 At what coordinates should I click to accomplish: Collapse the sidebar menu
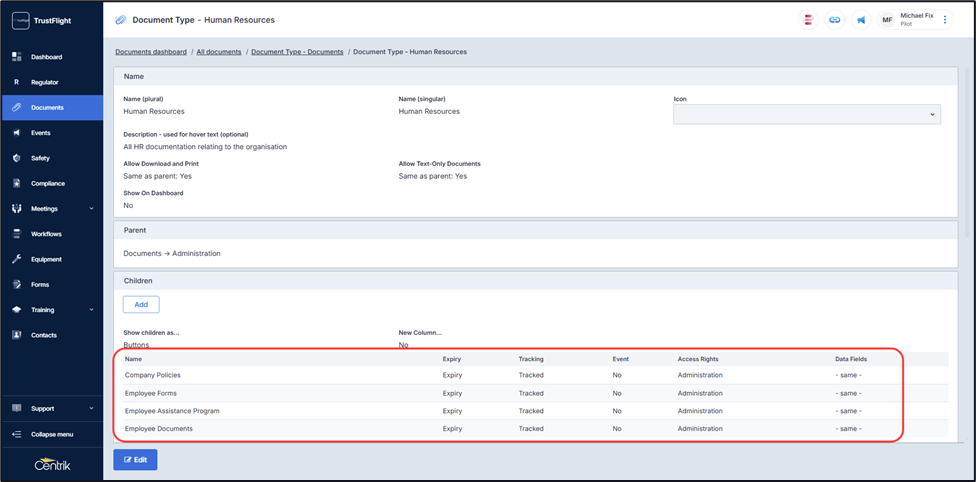point(50,434)
